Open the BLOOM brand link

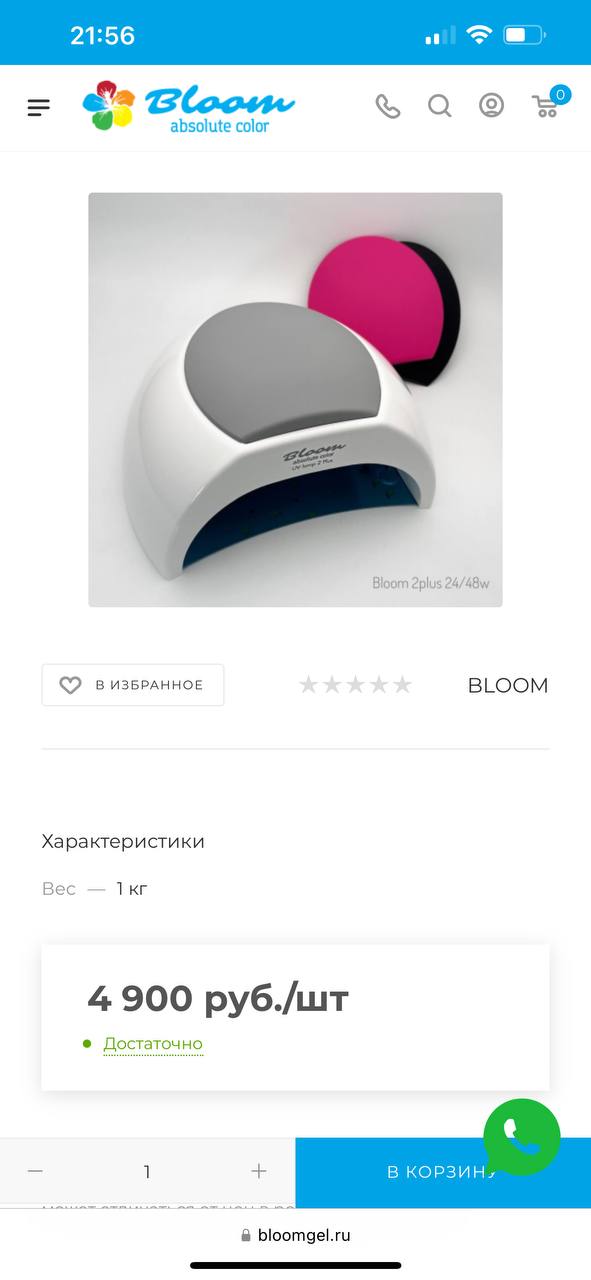508,685
